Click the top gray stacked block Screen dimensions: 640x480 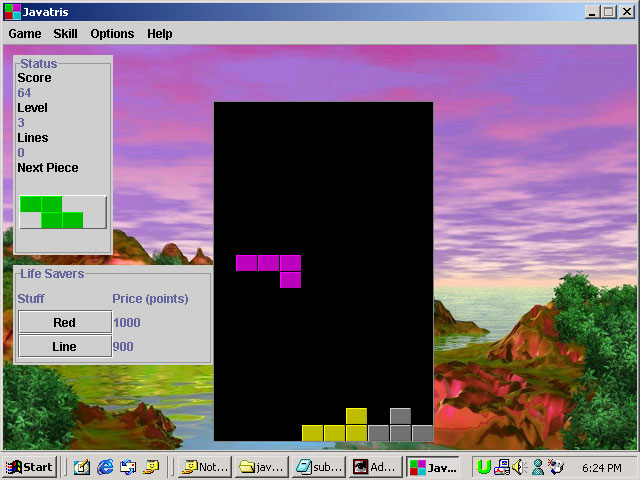click(x=400, y=416)
